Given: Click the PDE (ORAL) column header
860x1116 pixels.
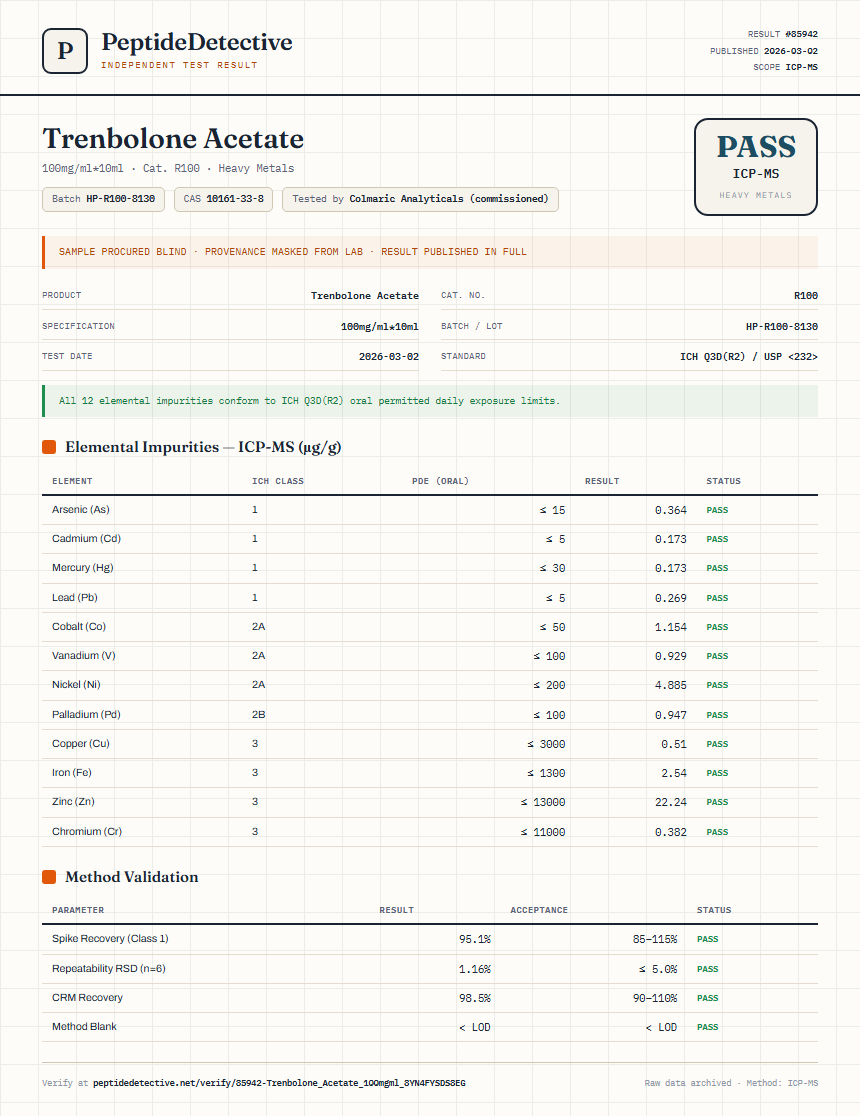Looking at the screenshot, I should pyautogui.click(x=440, y=481).
